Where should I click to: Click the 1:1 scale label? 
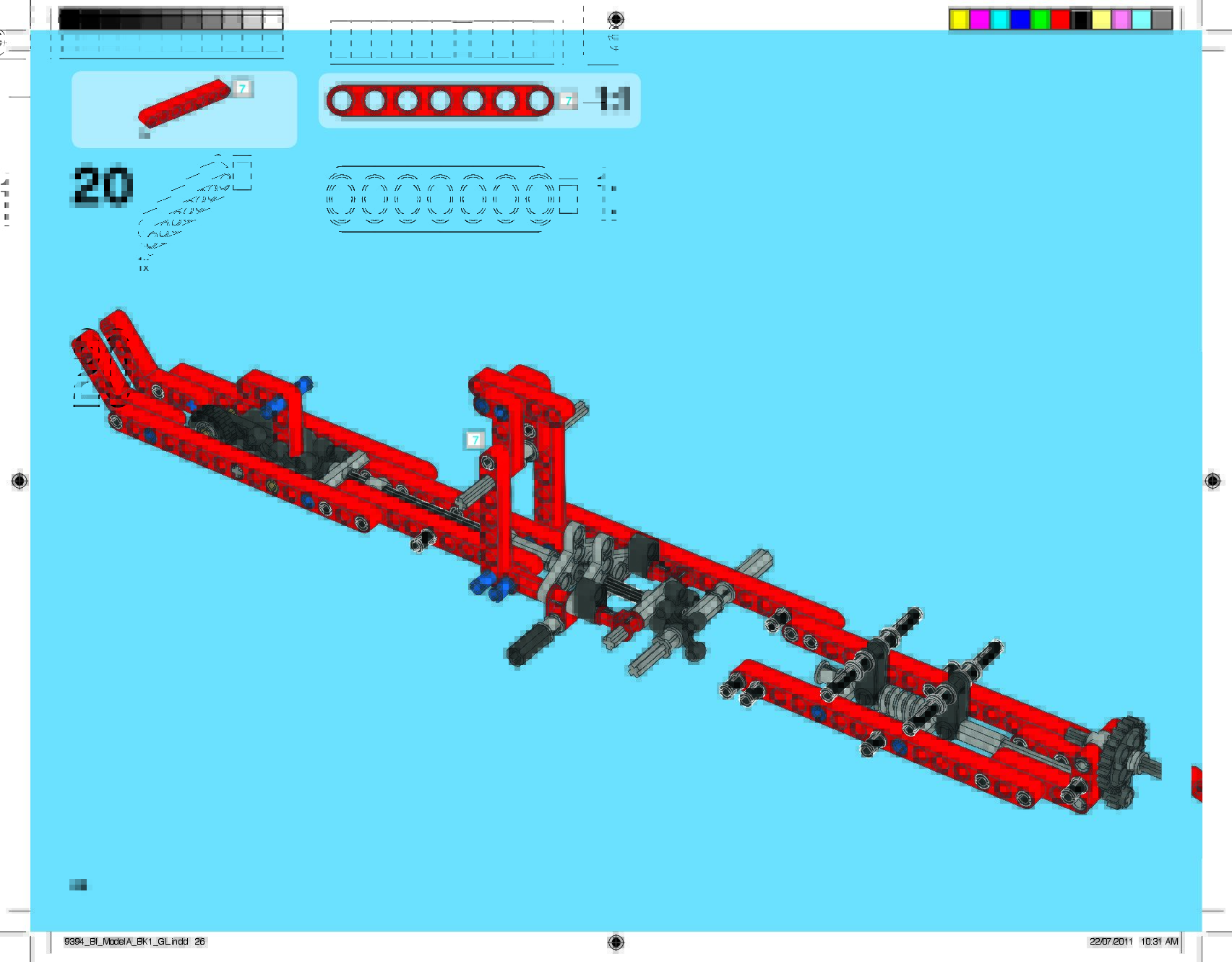(614, 100)
